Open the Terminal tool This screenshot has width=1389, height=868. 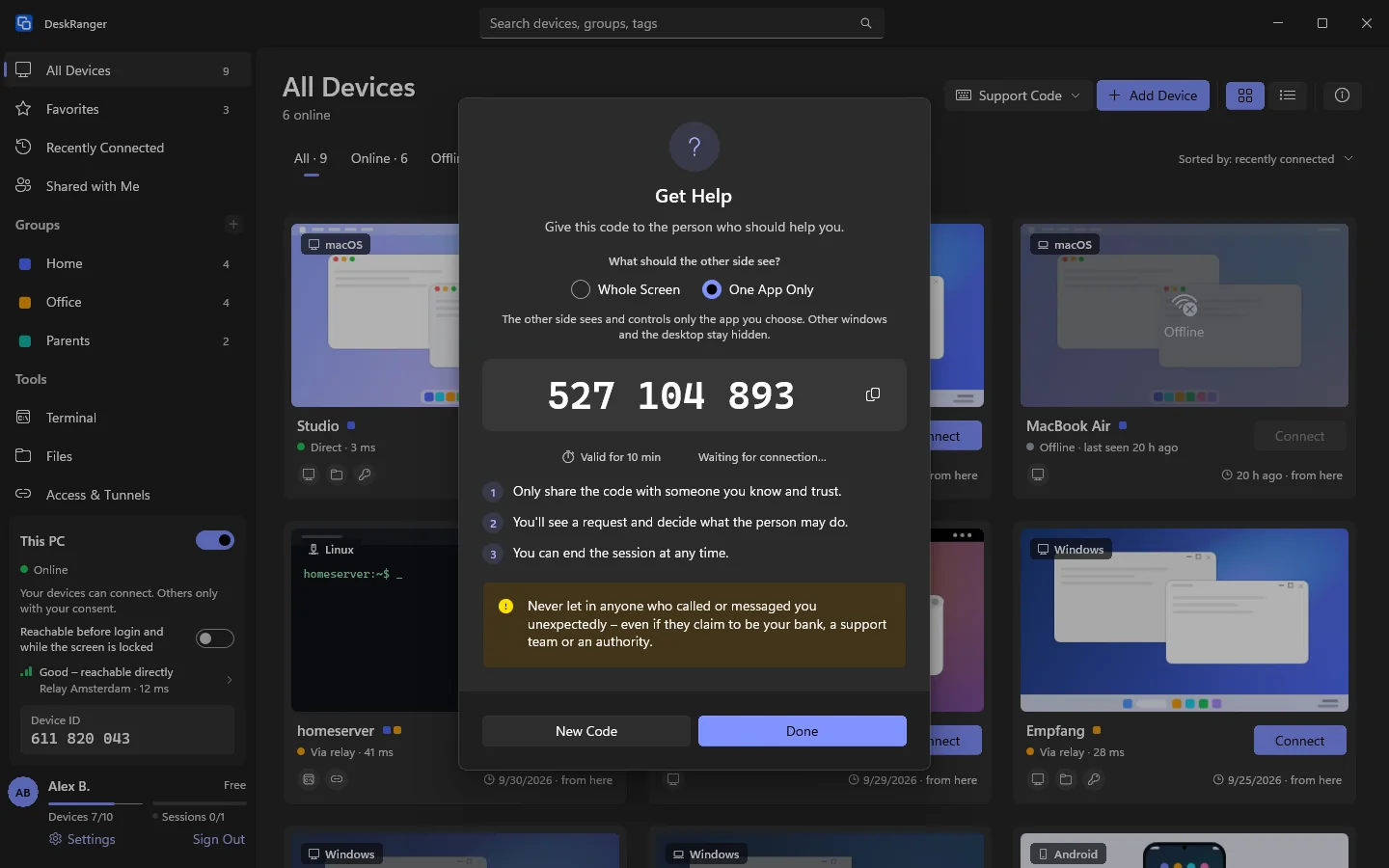(127, 418)
